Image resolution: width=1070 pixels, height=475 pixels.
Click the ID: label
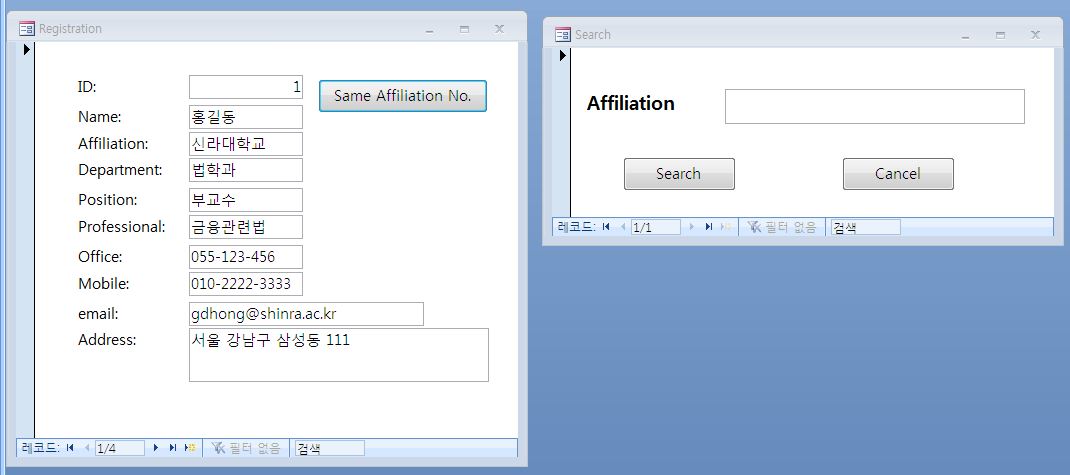(x=87, y=87)
